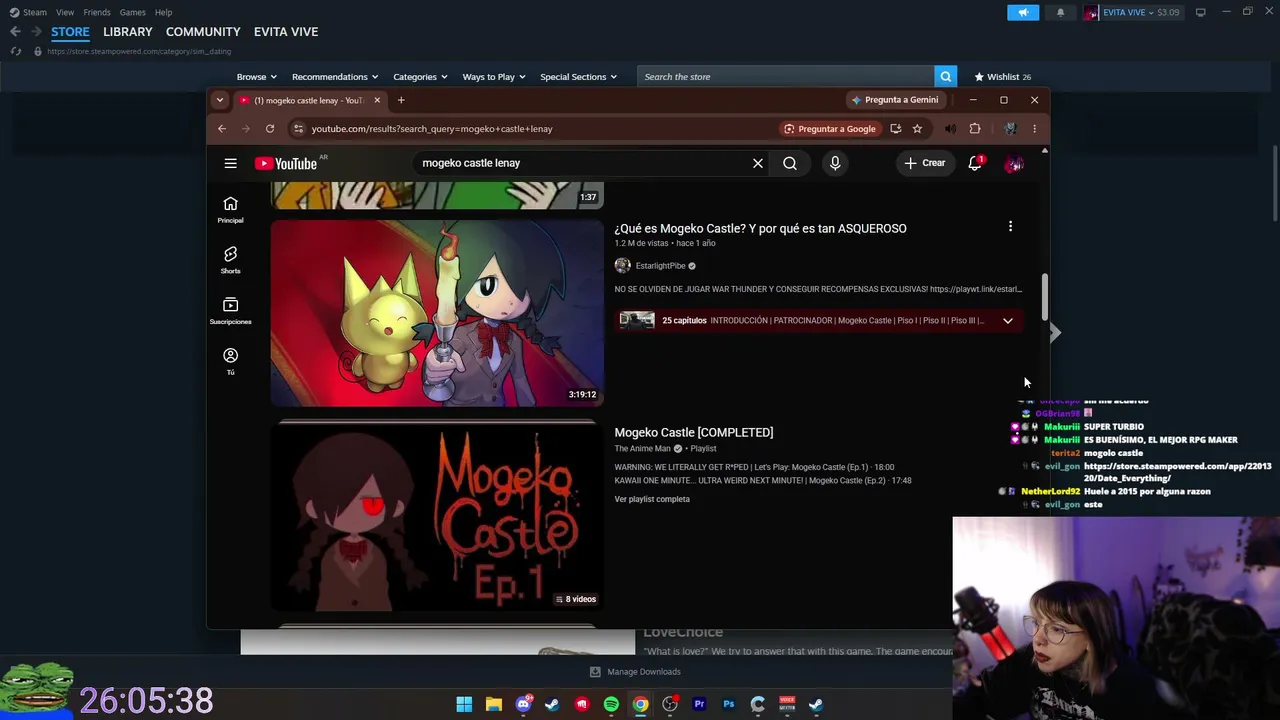Open the EVITA VIVE account dropdown in Steam
Image resolution: width=1280 pixels, height=720 pixels.
pyautogui.click(x=1132, y=12)
